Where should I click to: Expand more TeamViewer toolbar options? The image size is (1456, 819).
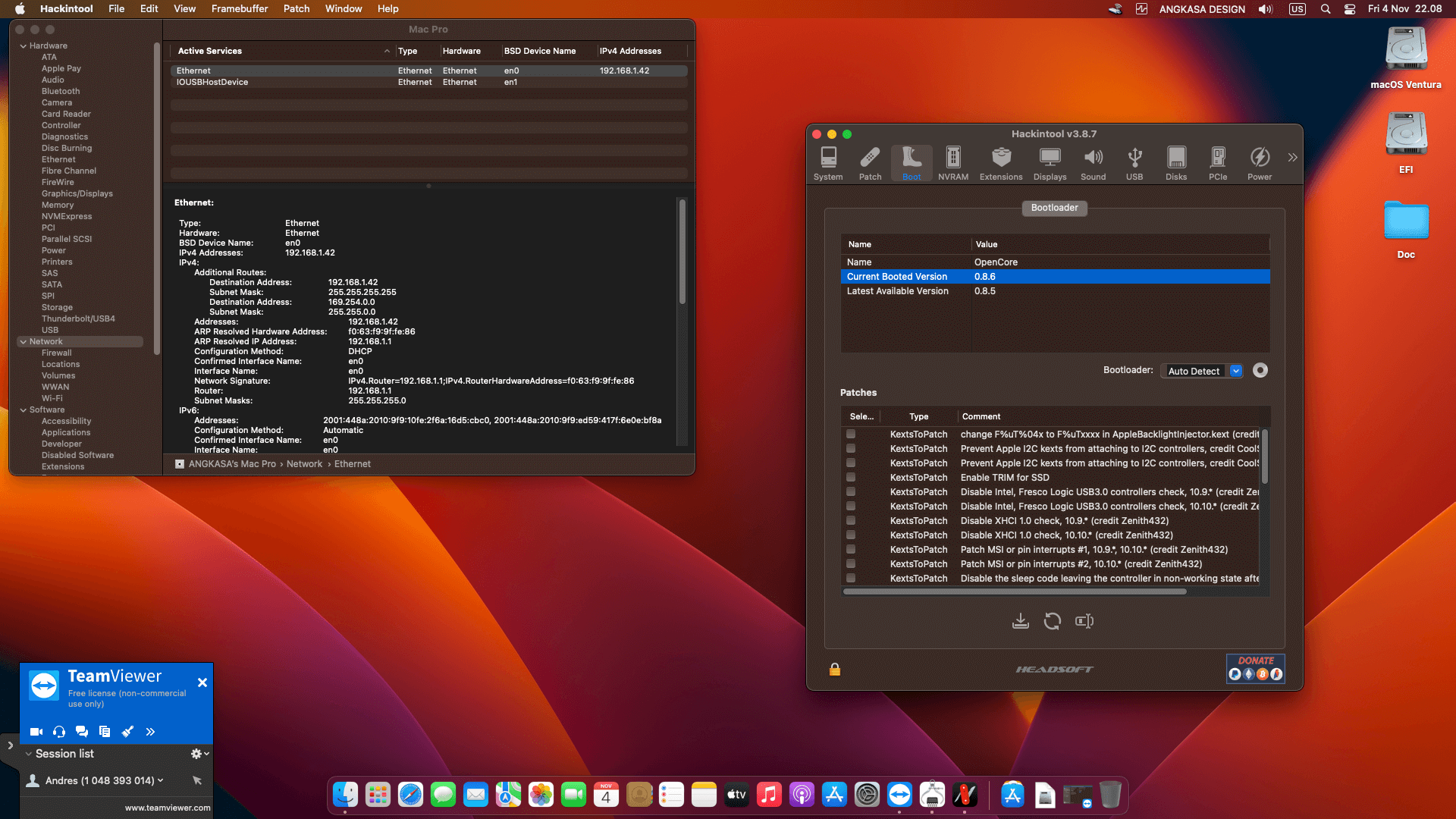coord(150,732)
